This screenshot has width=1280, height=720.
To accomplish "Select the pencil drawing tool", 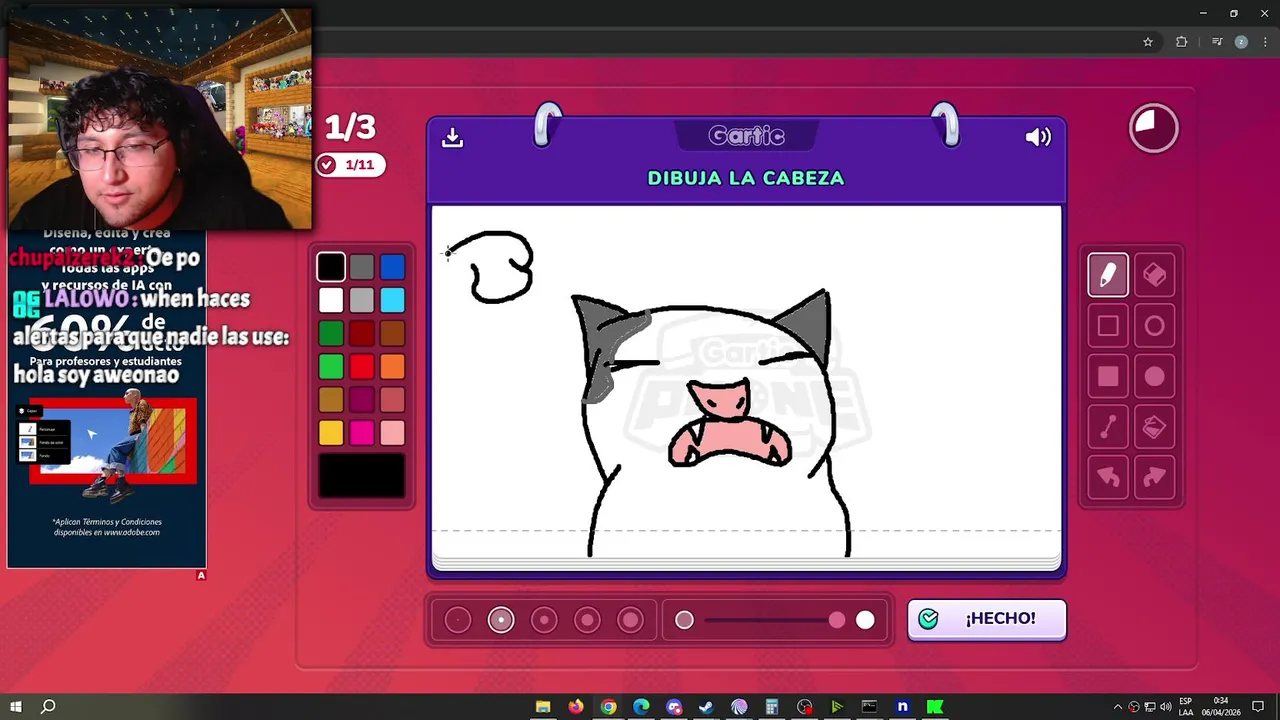I will click(1108, 275).
